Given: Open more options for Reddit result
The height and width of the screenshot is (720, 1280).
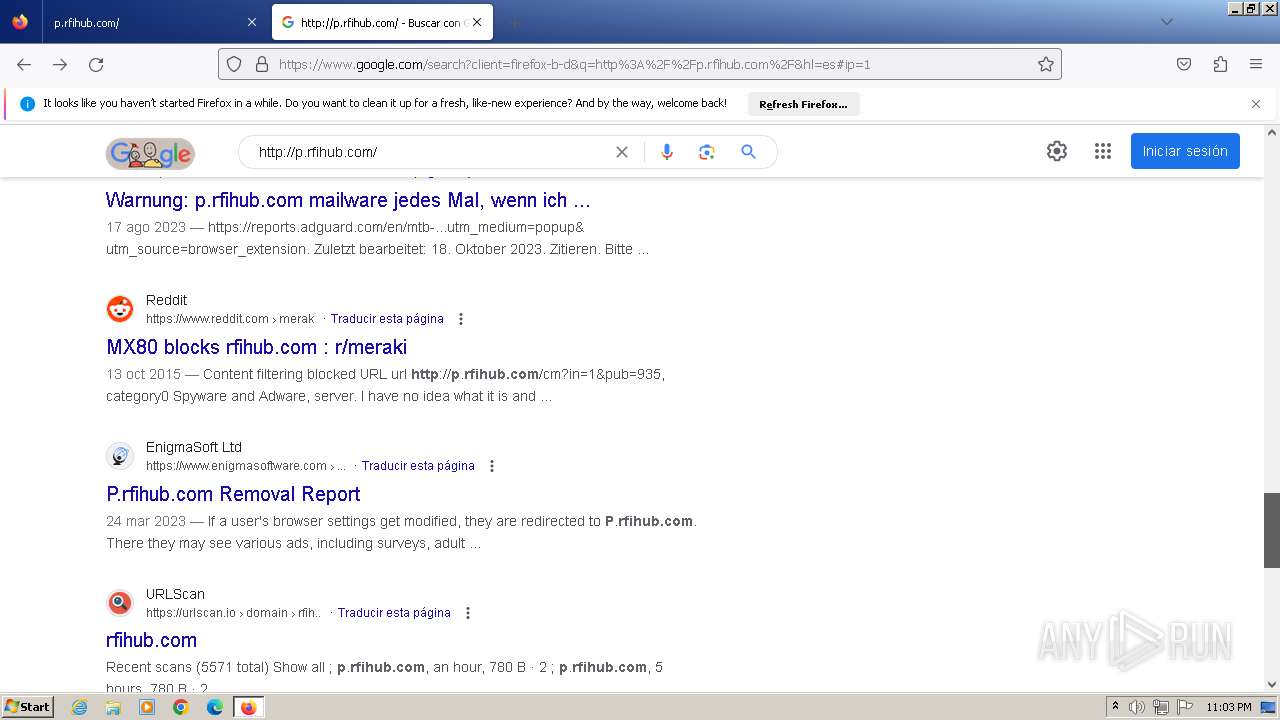Looking at the screenshot, I should coord(461,319).
